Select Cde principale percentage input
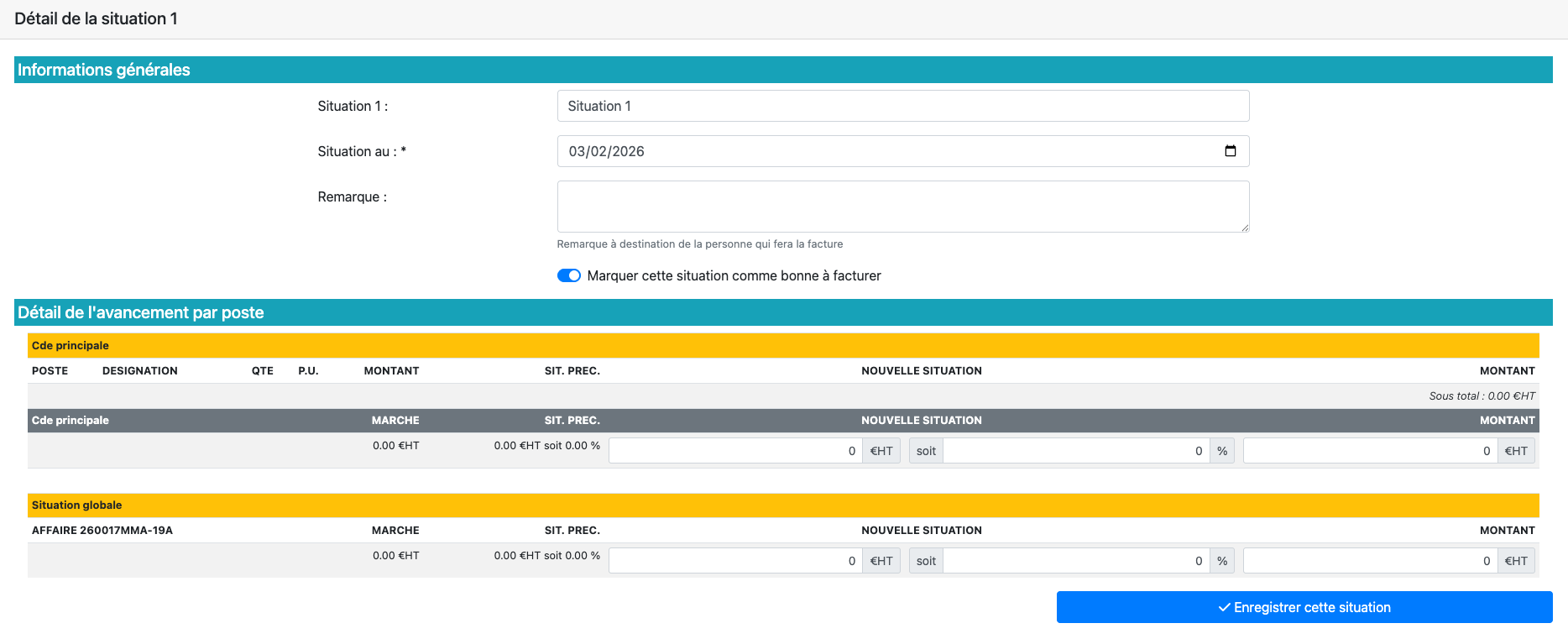The image size is (1568, 639). [1075, 451]
